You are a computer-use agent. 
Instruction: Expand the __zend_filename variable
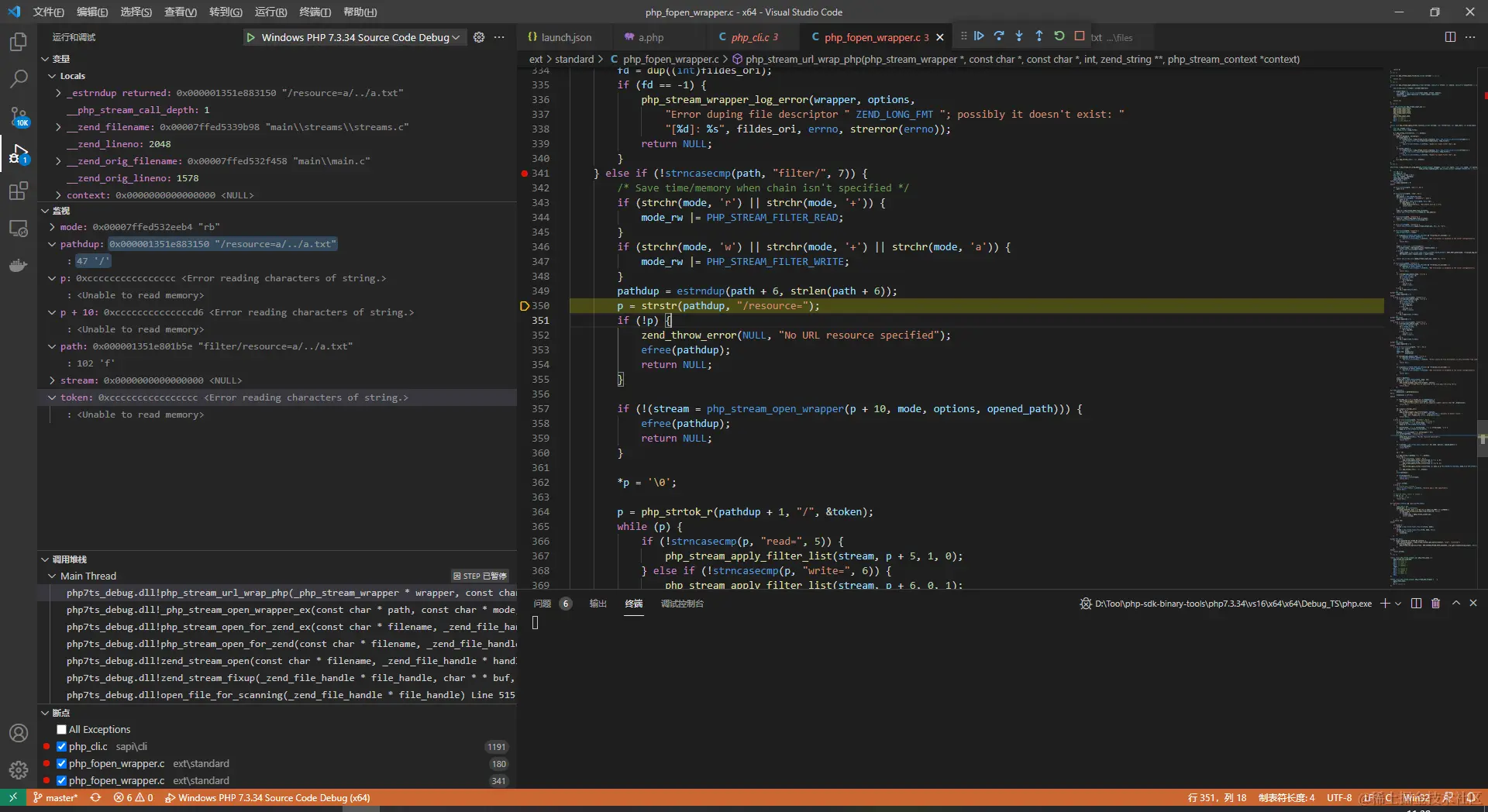click(58, 127)
